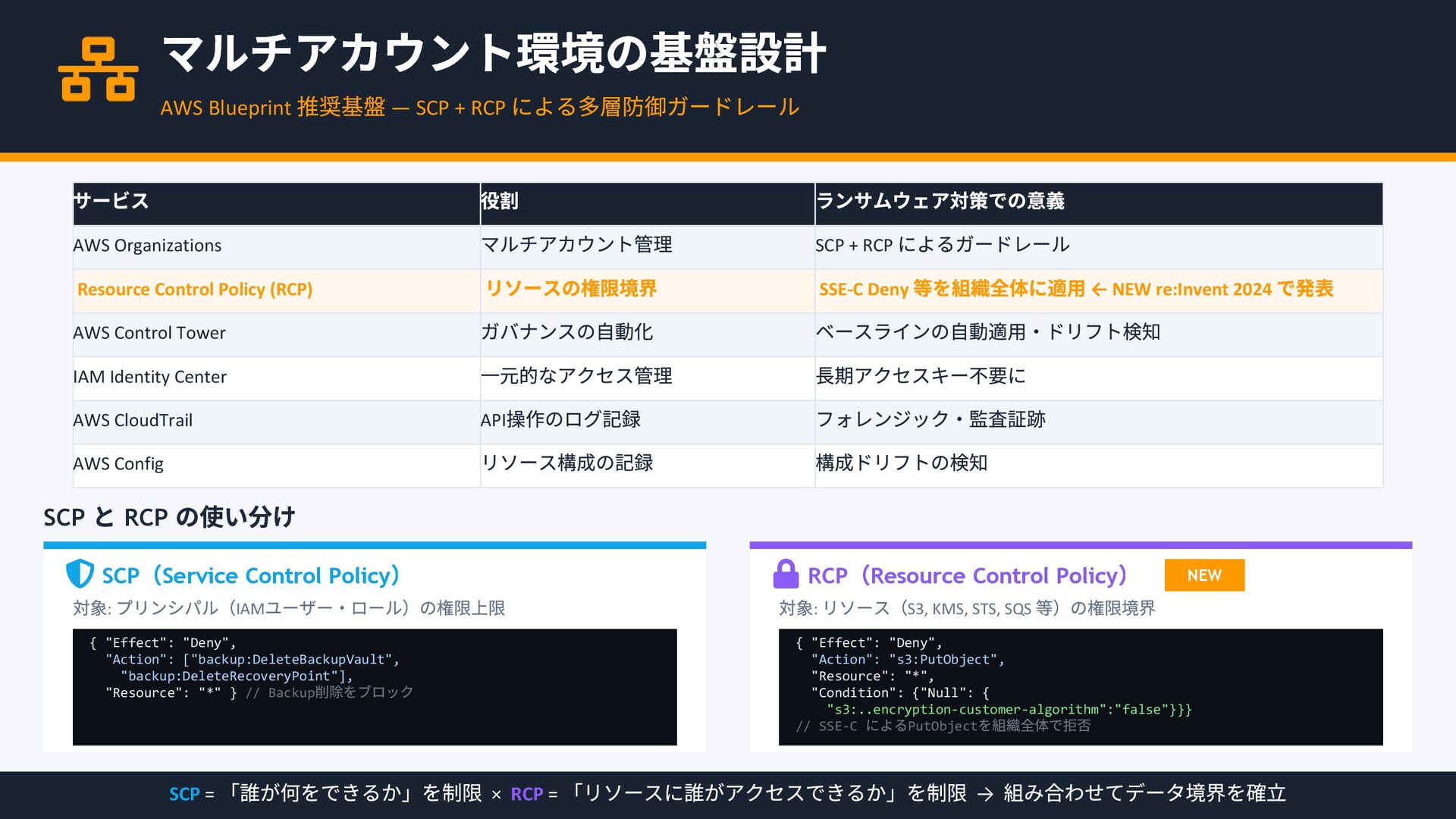Click the slide title マルチアカウント環境の基盤設計
Screen dimensions: 1456x819
[x=494, y=53]
